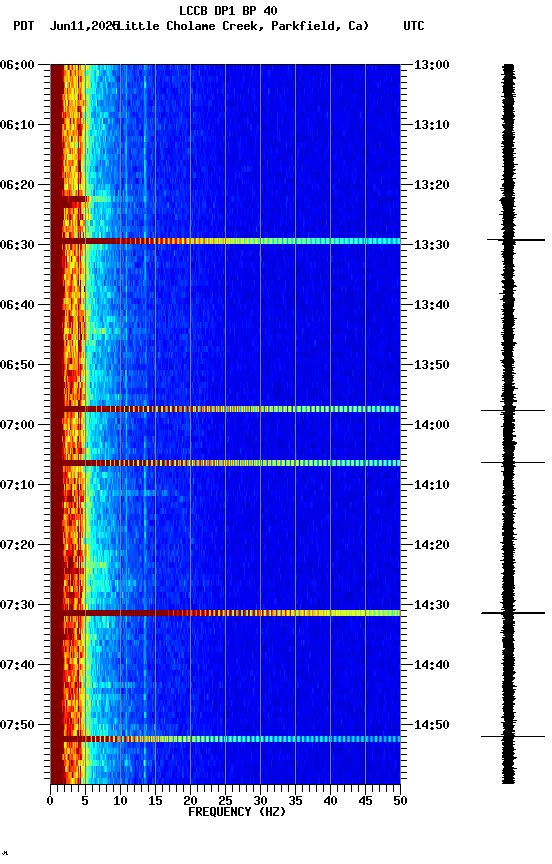This screenshot has height=864, width=552.
Task: Click the 25 Hz frequency axis tick label
Action: 225,801
